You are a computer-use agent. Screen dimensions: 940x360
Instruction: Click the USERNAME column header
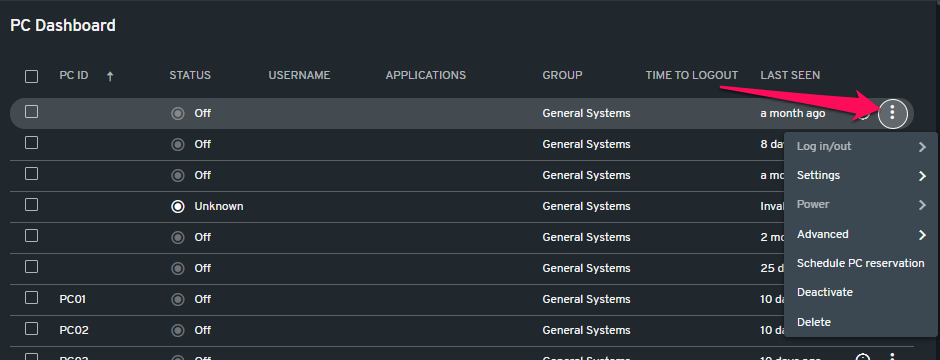click(x=299, y=75)
